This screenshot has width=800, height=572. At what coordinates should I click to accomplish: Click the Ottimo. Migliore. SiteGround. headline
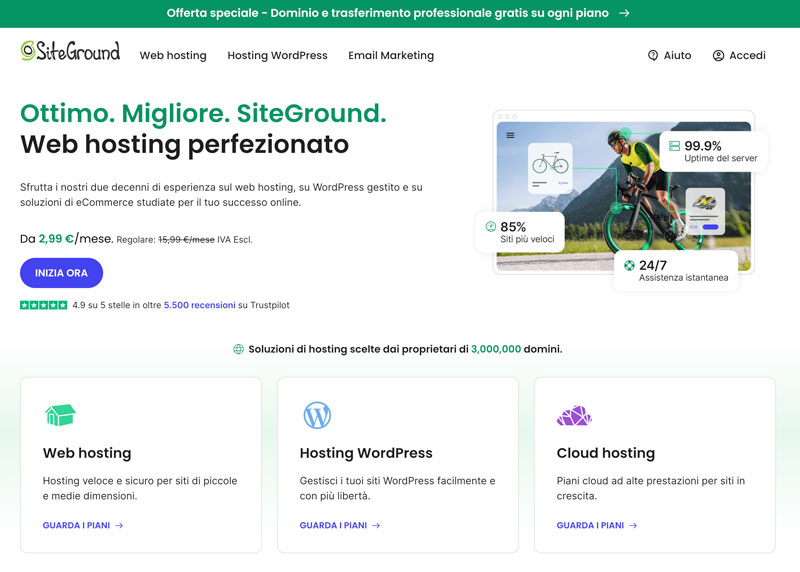[x=203, y=113]
